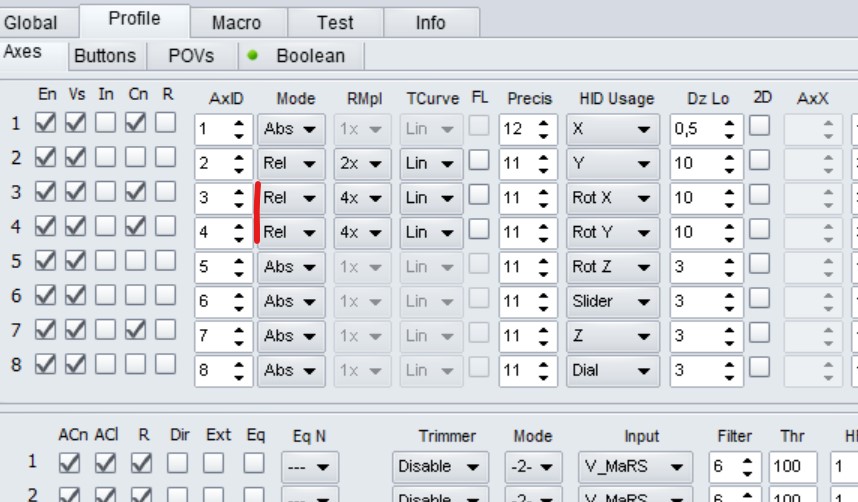The width and height of the screenshot is (858, 502).
Task: Open TCurve dropdown for axis 3
Action: click(431, 198)
